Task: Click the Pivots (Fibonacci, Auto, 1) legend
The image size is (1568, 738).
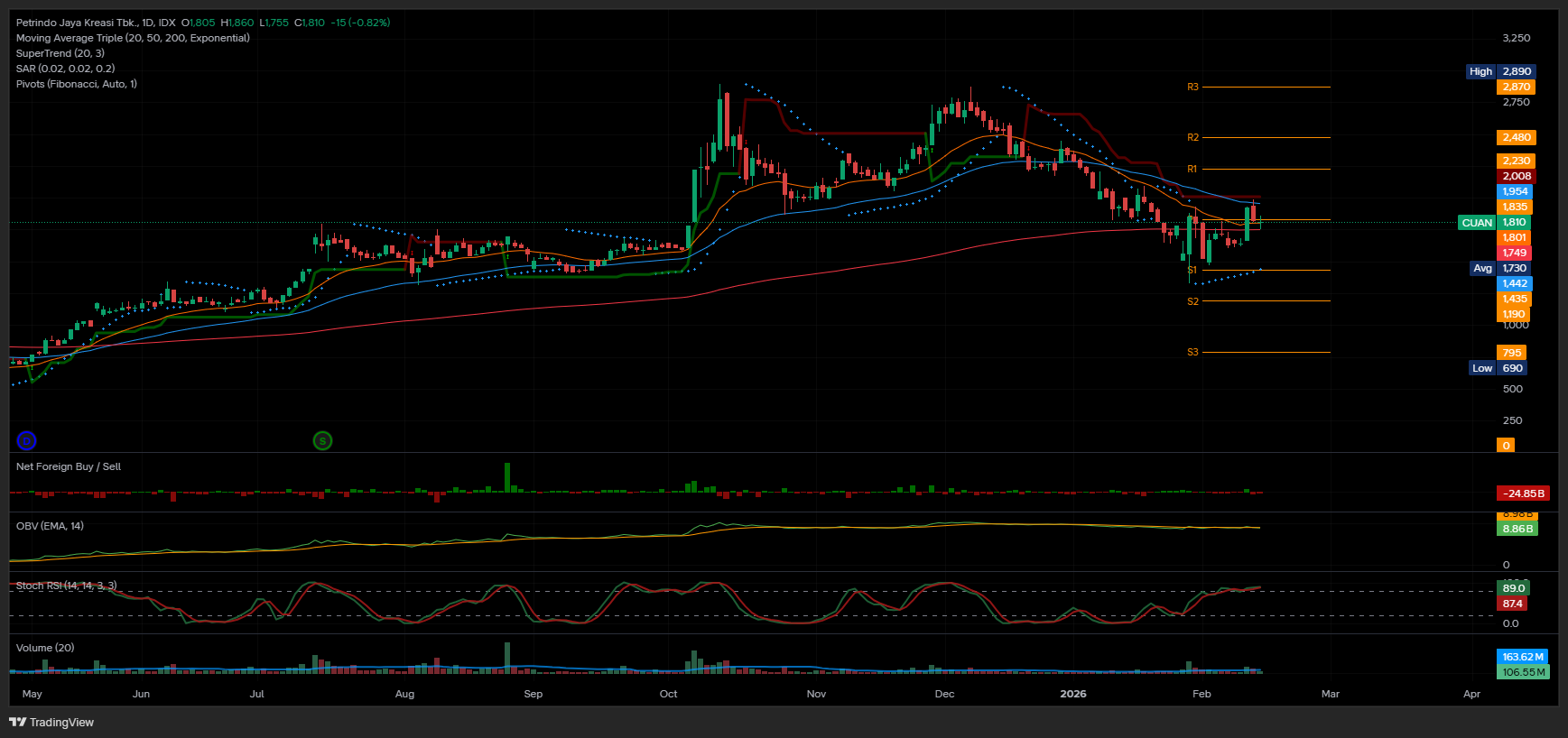Action: click(x=77, y=84)
